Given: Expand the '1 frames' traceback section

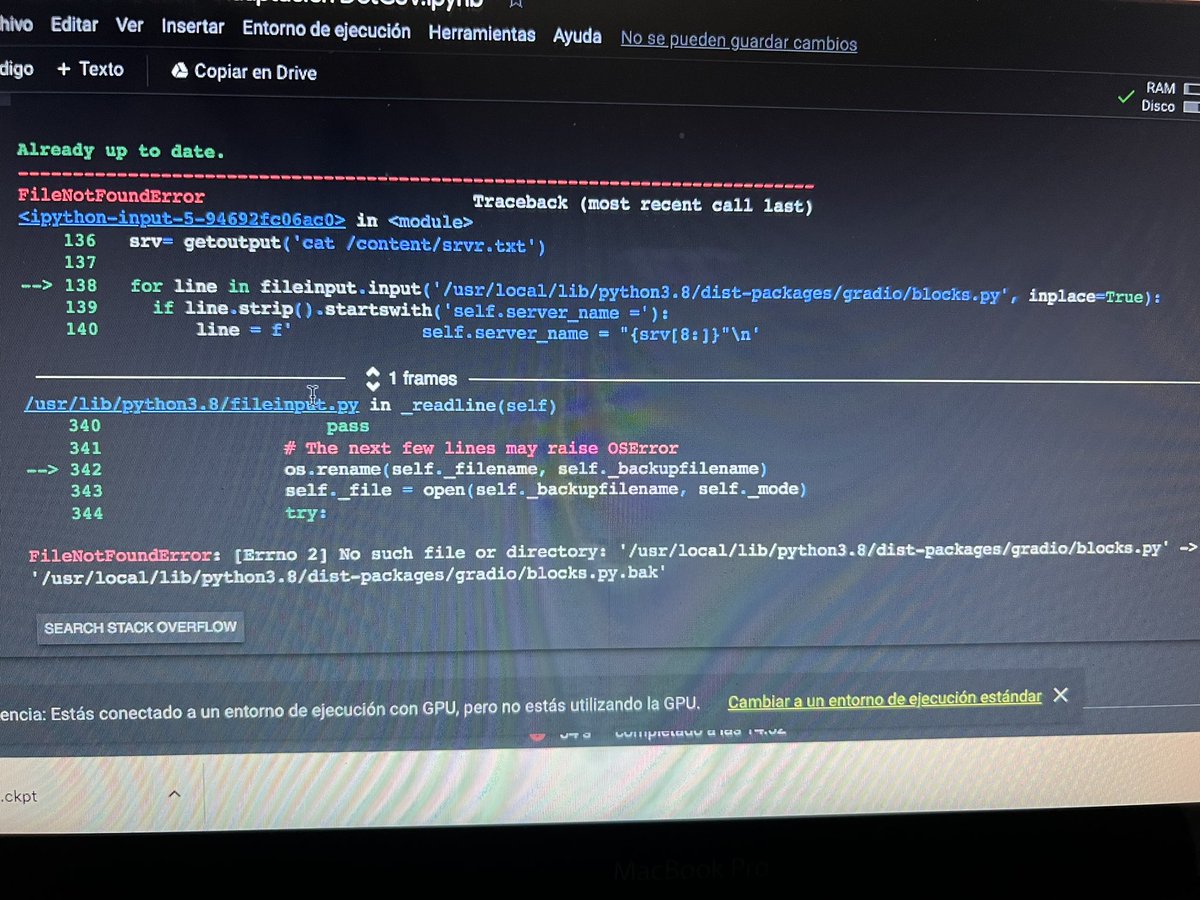Looking at the screenshot, I should click(411, 378).
